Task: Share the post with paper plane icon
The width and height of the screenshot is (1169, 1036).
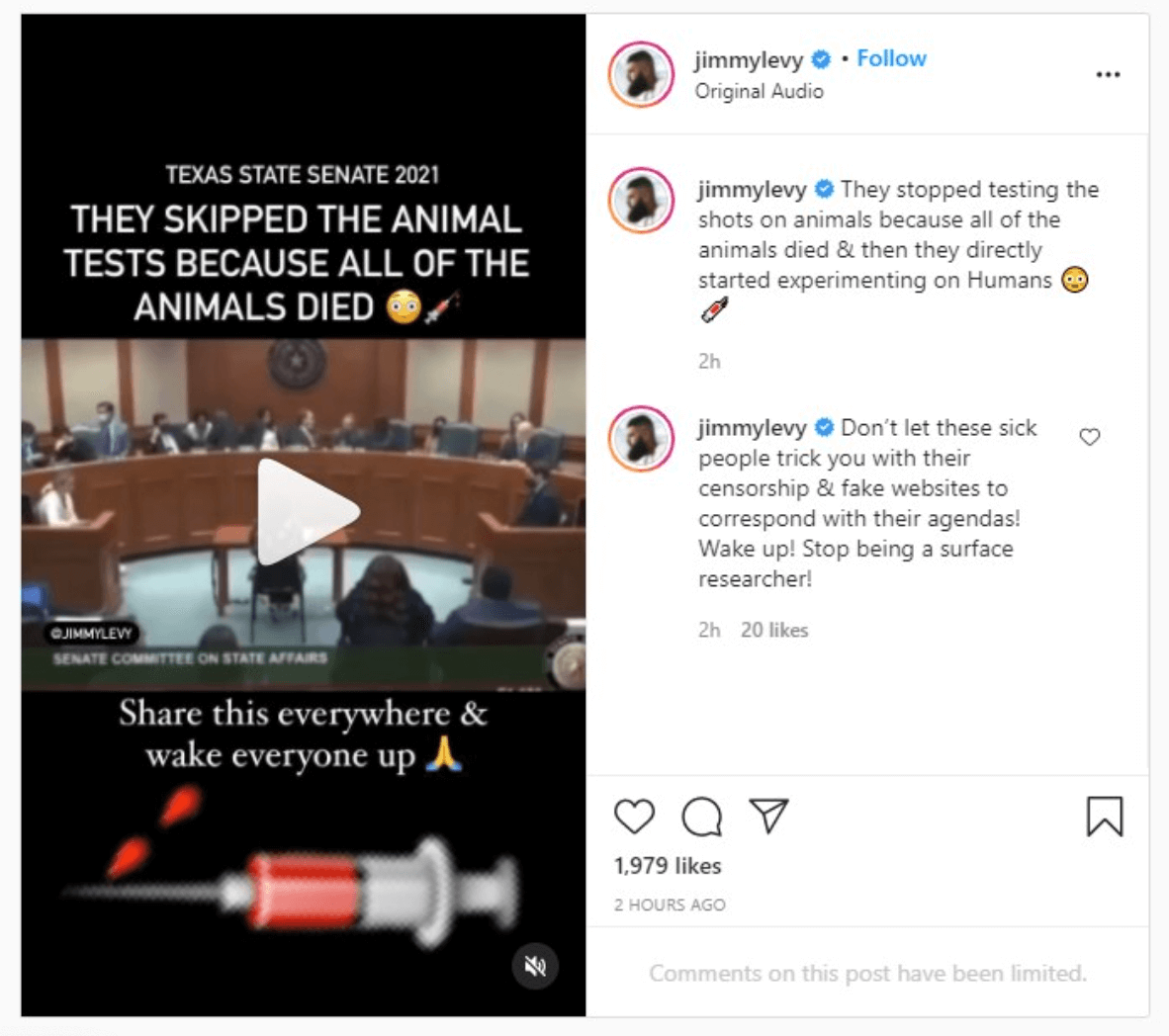Action: [767, 816]
